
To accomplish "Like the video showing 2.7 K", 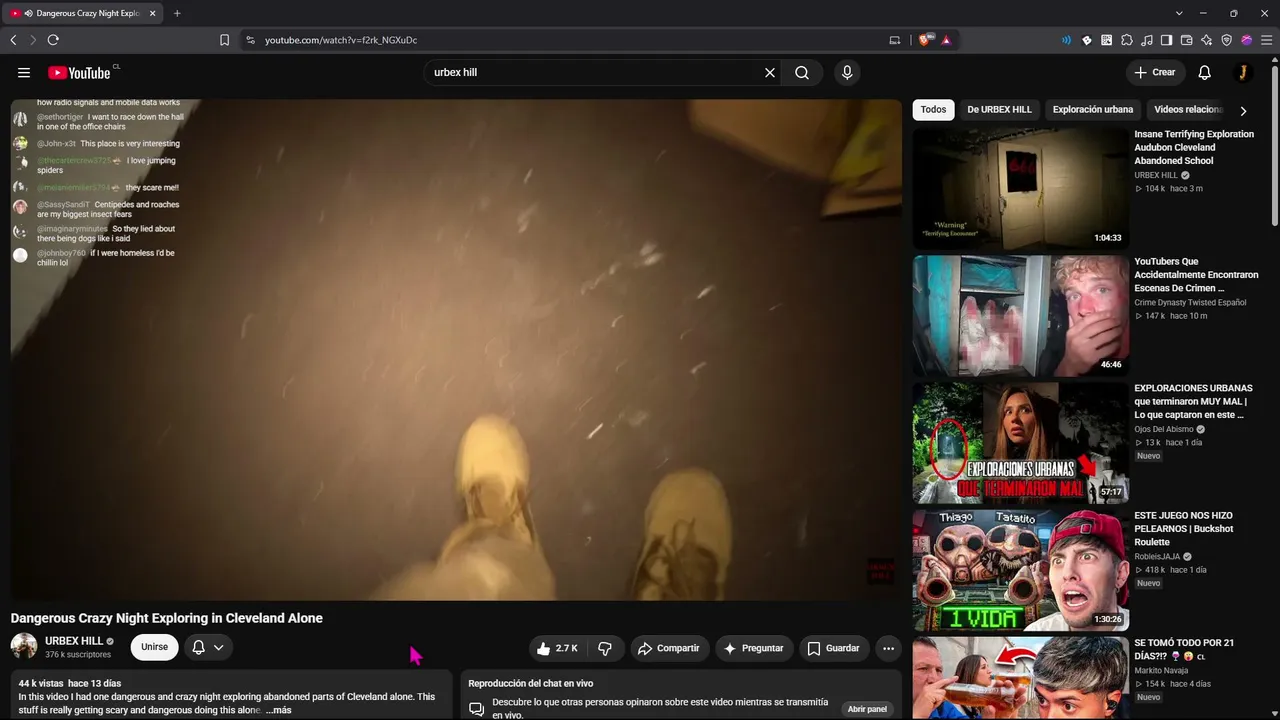I will 557,648.
